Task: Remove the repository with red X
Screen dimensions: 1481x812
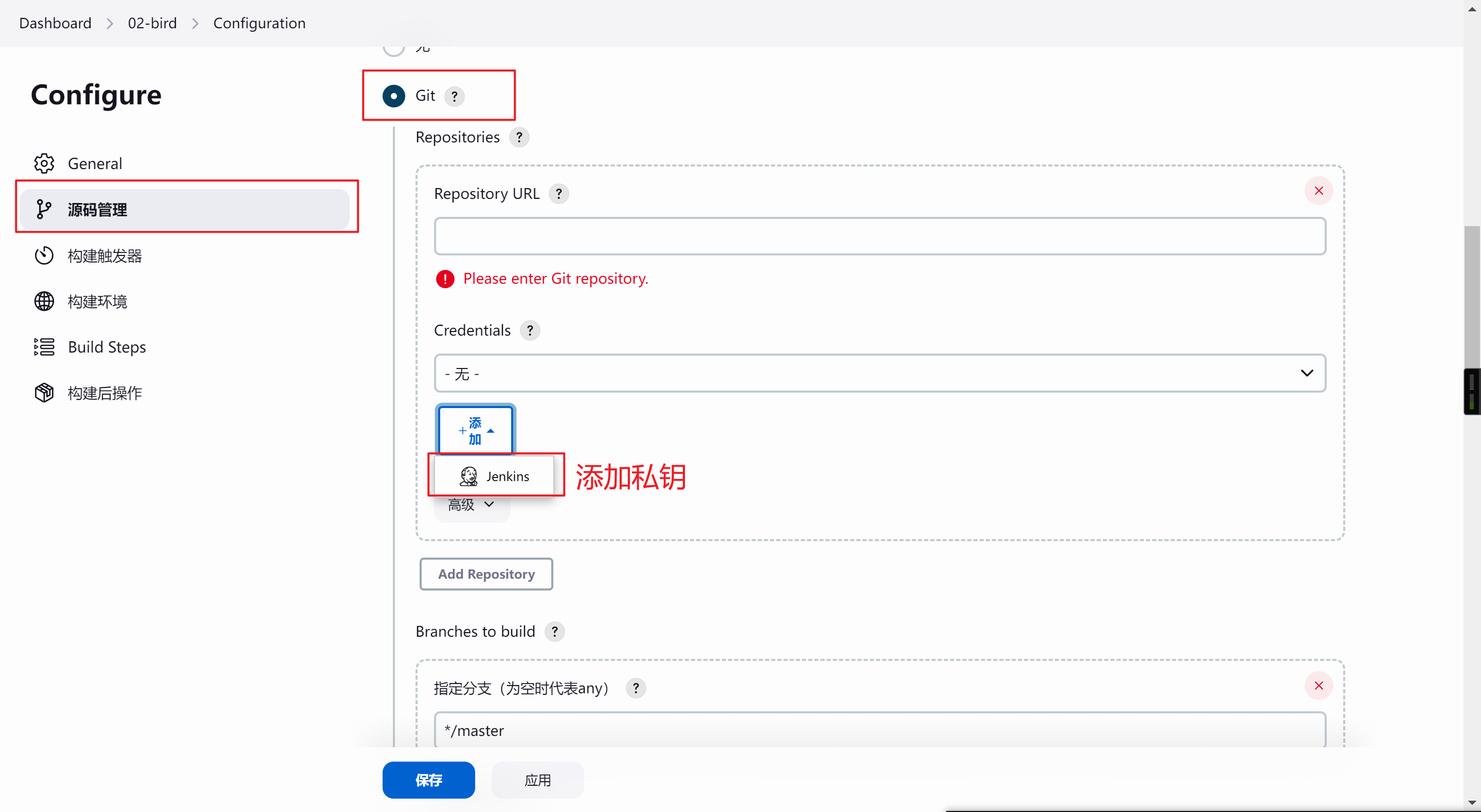Action: pos(1319,191)
